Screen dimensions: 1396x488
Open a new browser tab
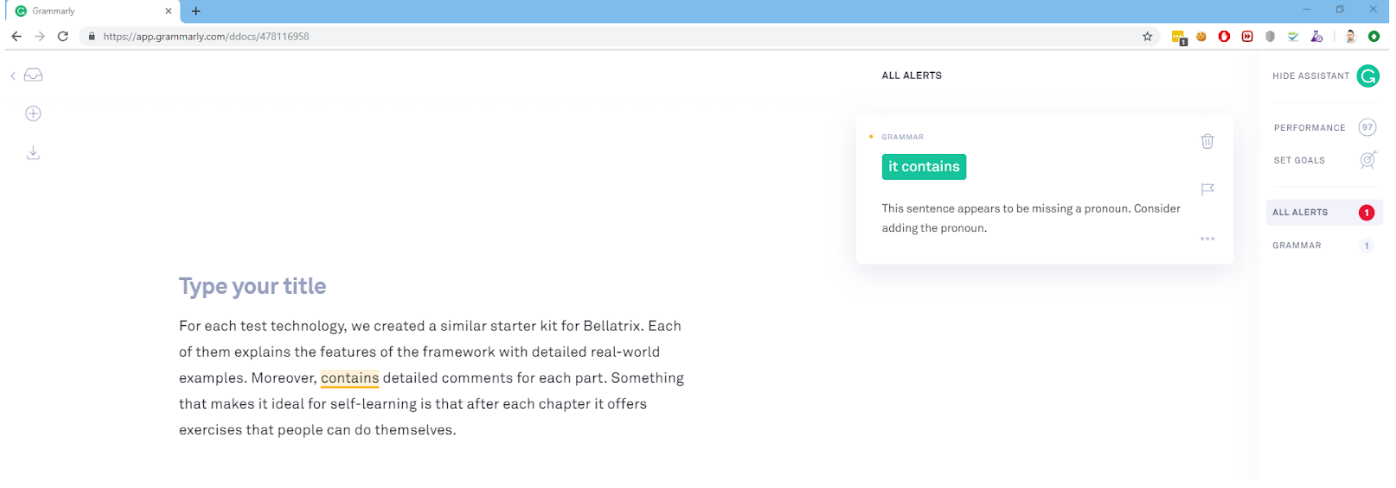click(196, 11)
